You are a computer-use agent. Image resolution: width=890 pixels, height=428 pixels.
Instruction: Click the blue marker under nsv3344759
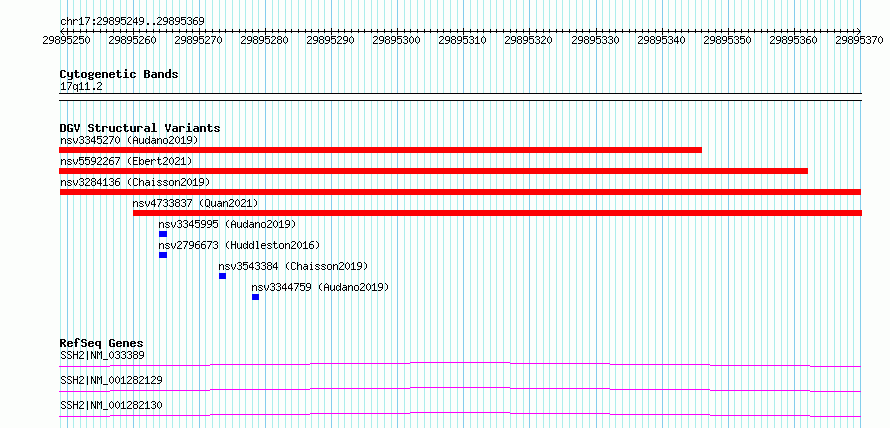tap(255, 297)
